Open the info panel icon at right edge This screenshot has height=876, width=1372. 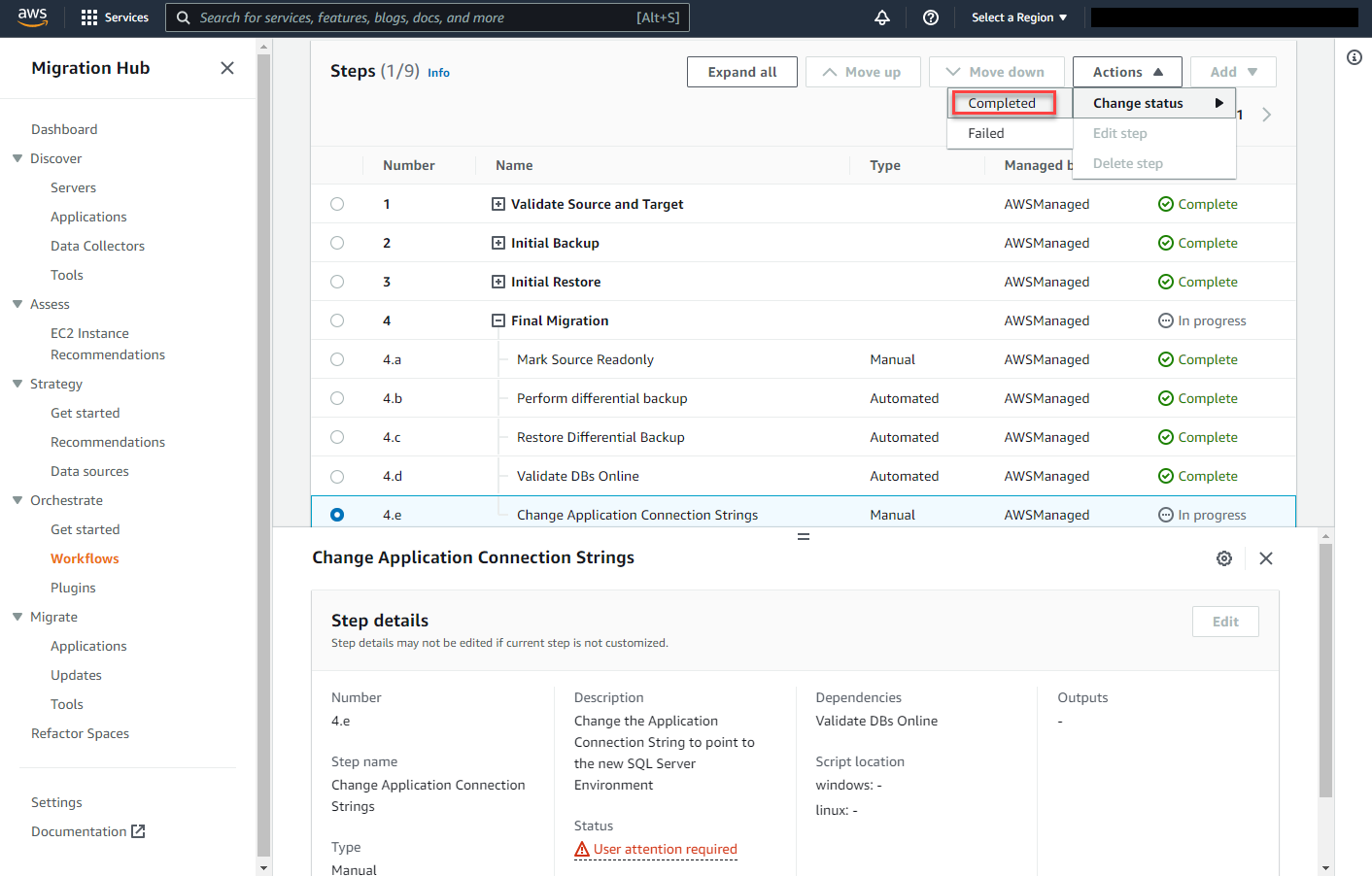pos(1355,58)
